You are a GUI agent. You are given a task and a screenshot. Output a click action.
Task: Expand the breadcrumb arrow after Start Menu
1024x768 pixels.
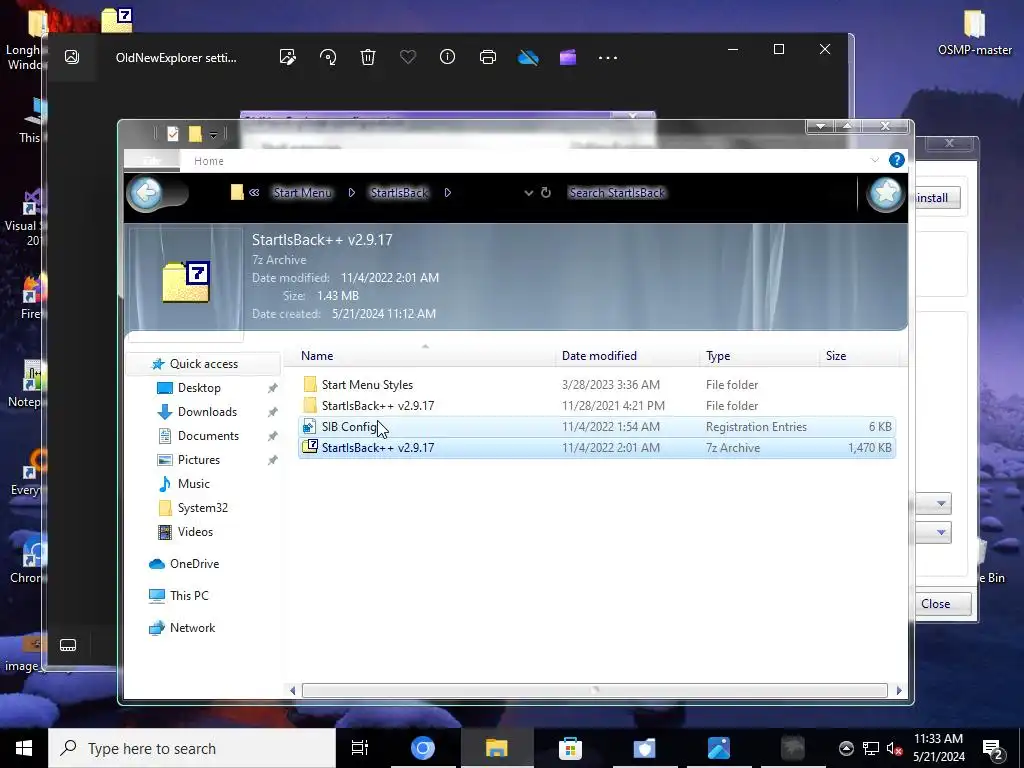click(351, 193)
